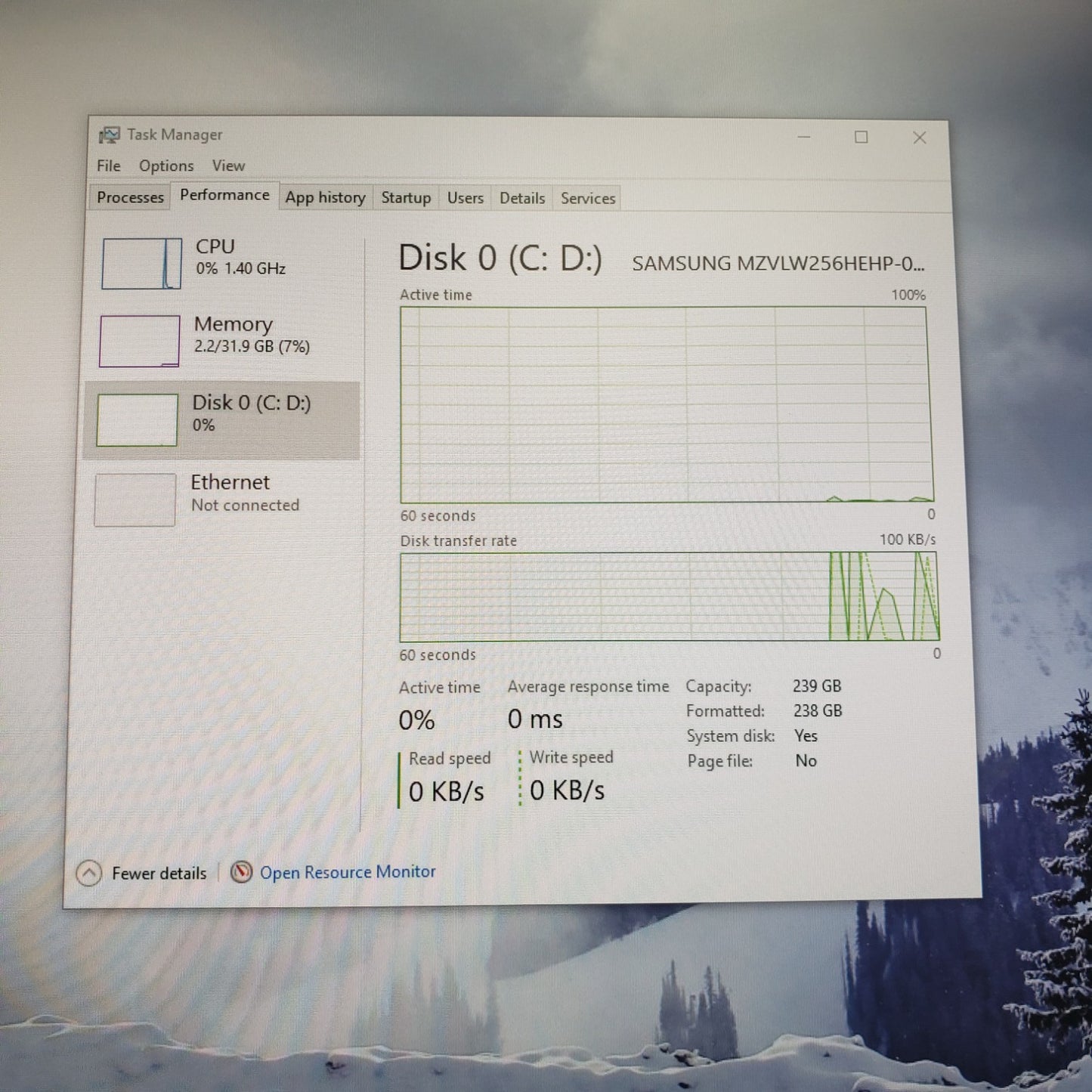
Task: Open Resource Monitor link
Action: tap(348, 872)
